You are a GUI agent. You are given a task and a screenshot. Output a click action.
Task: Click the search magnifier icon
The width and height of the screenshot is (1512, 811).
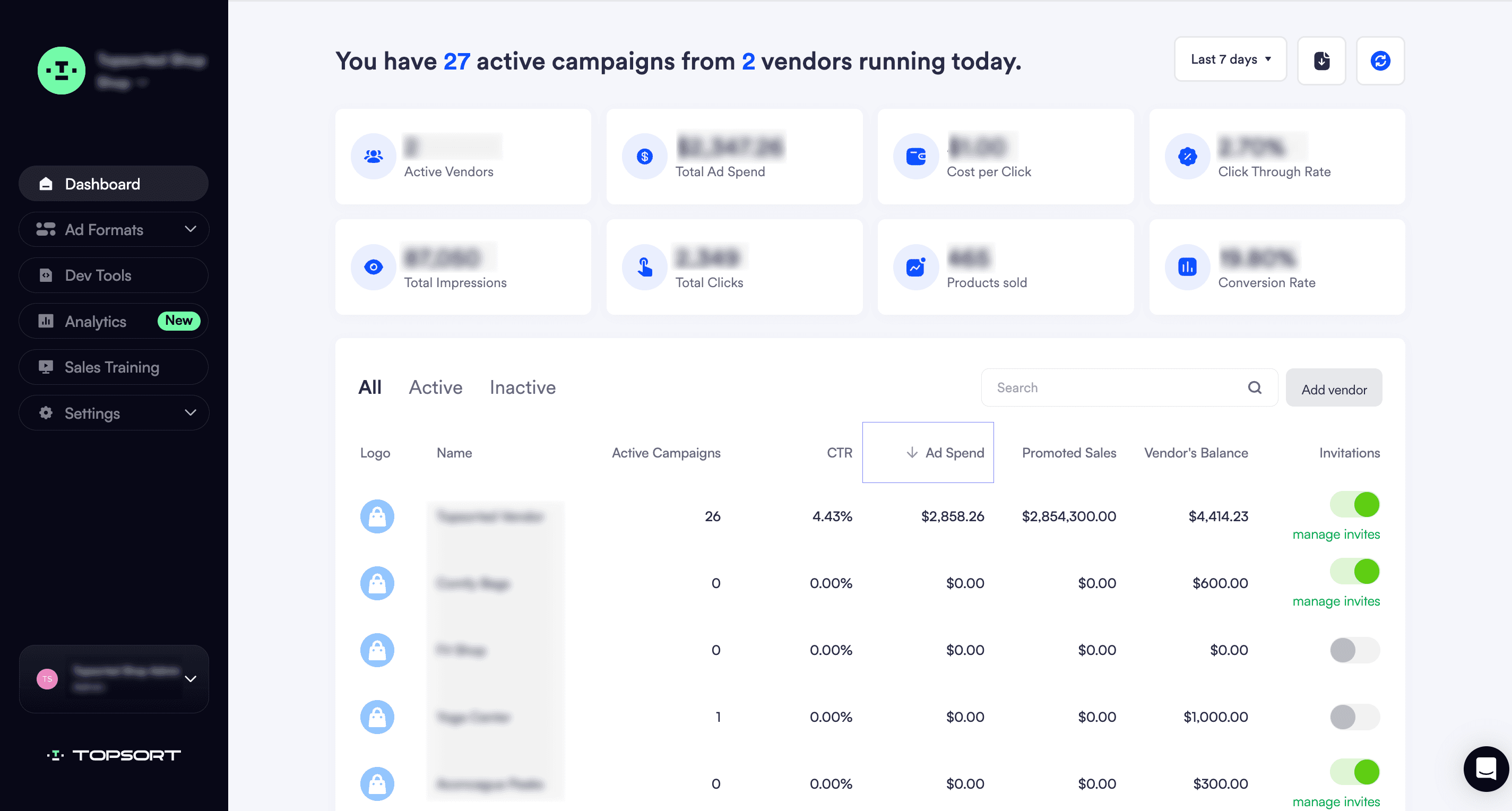pyautogui.click(x=1254, y=387)
